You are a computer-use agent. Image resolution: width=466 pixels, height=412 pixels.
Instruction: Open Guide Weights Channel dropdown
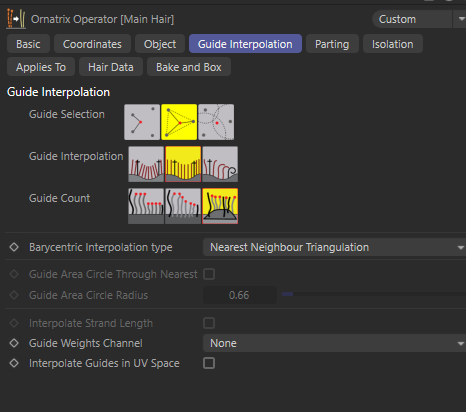[x=334, y=343]
